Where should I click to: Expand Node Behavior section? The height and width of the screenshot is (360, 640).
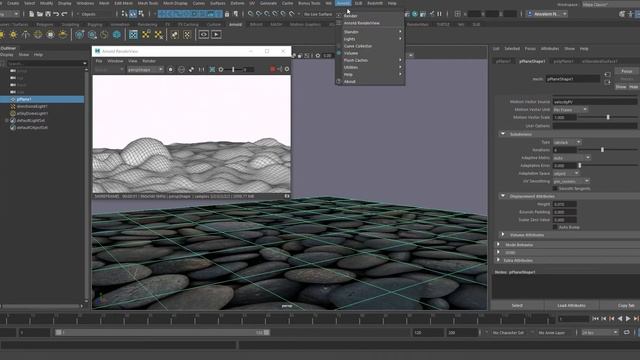[498, 244]
